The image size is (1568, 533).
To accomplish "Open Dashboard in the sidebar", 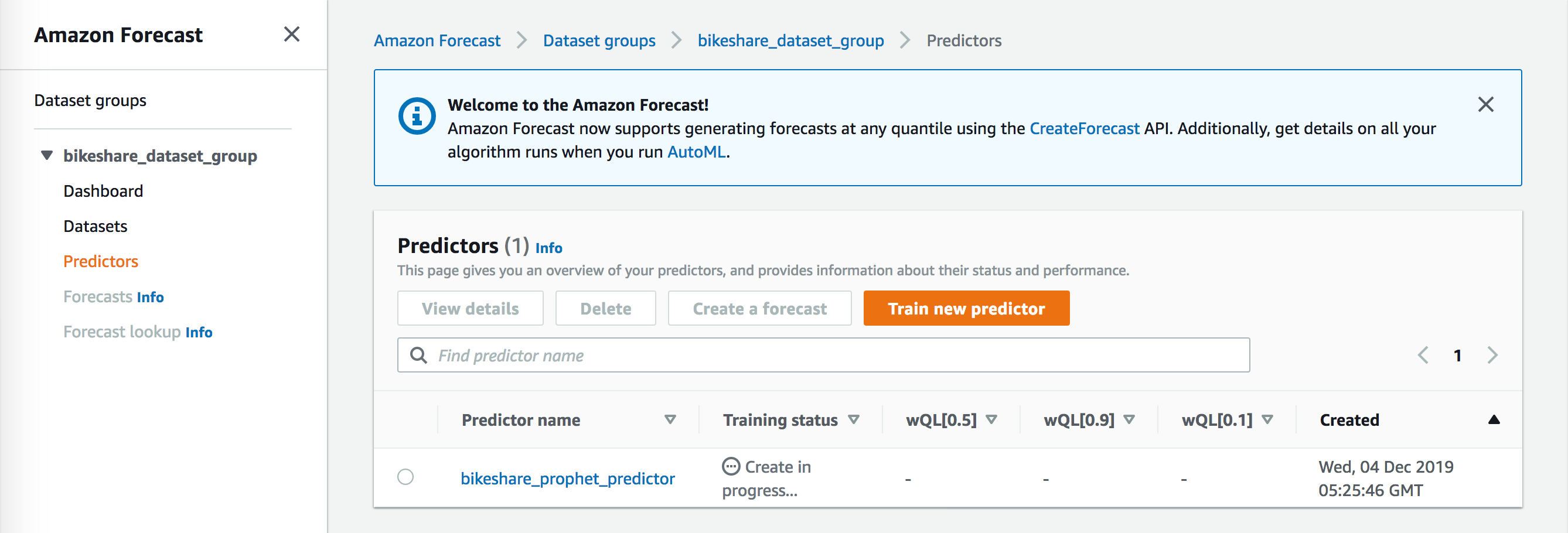I will point(103,191).
